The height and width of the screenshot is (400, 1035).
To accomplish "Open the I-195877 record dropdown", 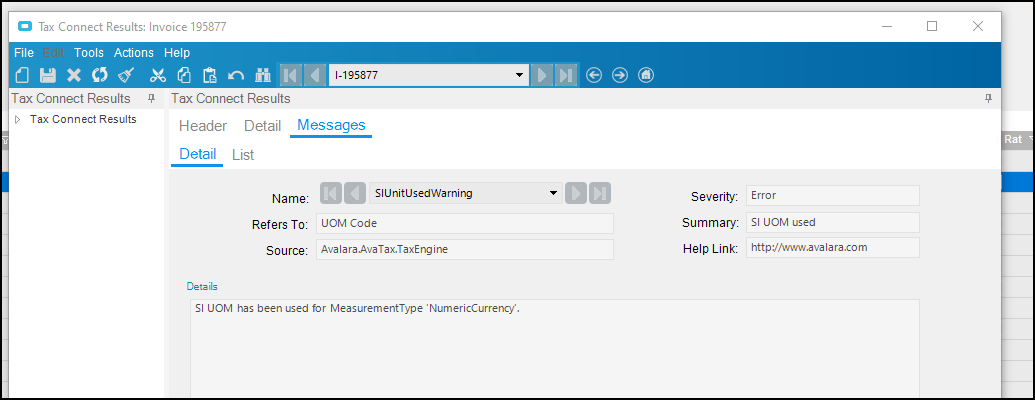I will tap(519, 75).
